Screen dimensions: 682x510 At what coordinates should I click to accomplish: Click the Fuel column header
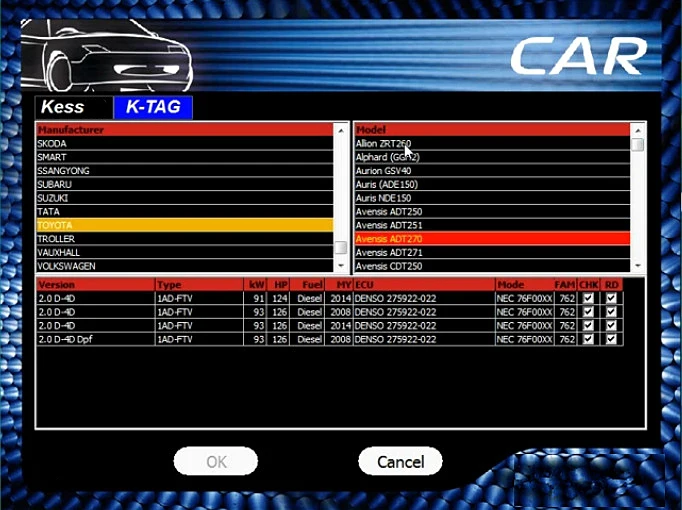(x=307, y=285)
